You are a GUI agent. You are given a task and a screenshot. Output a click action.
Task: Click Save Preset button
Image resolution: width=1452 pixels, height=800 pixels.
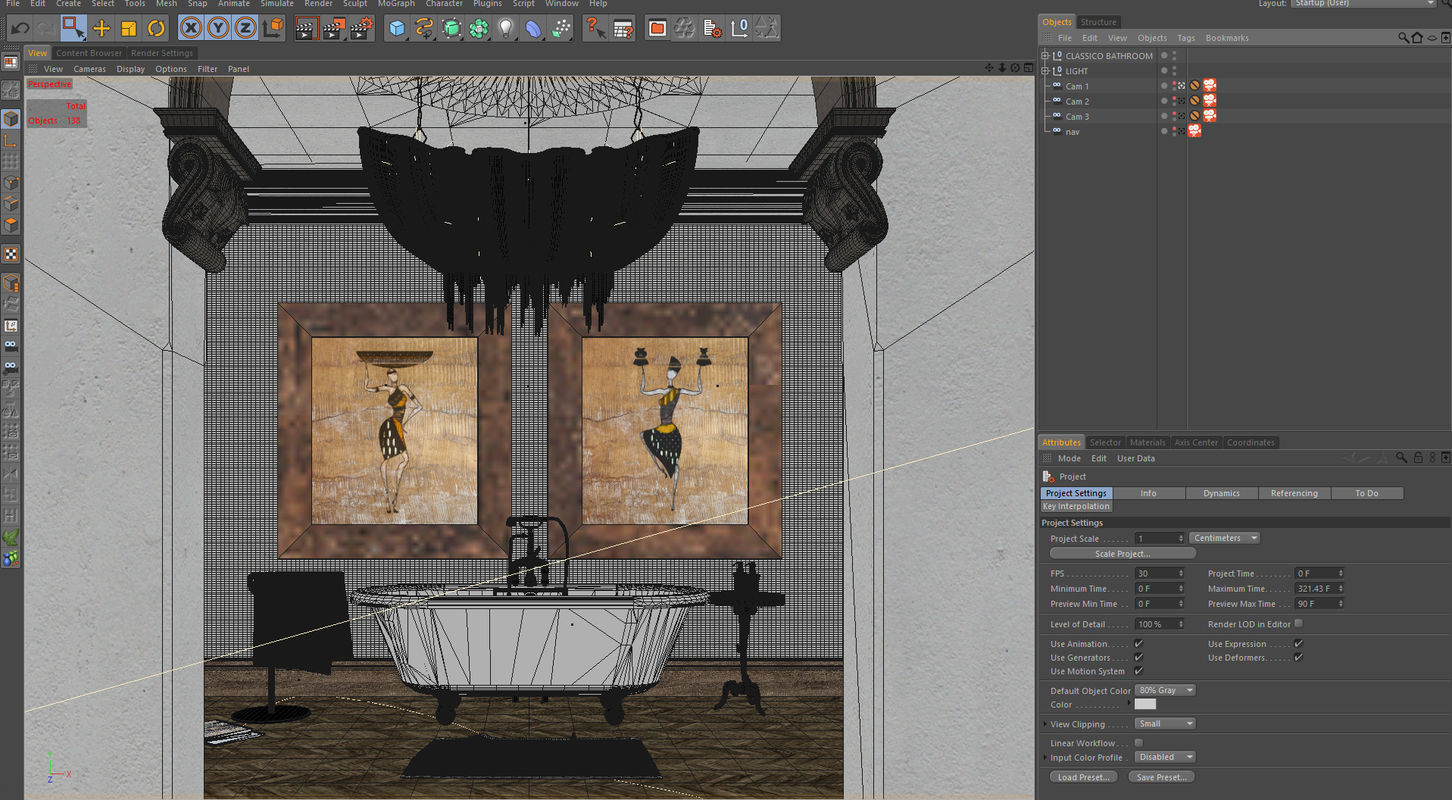1162,777
